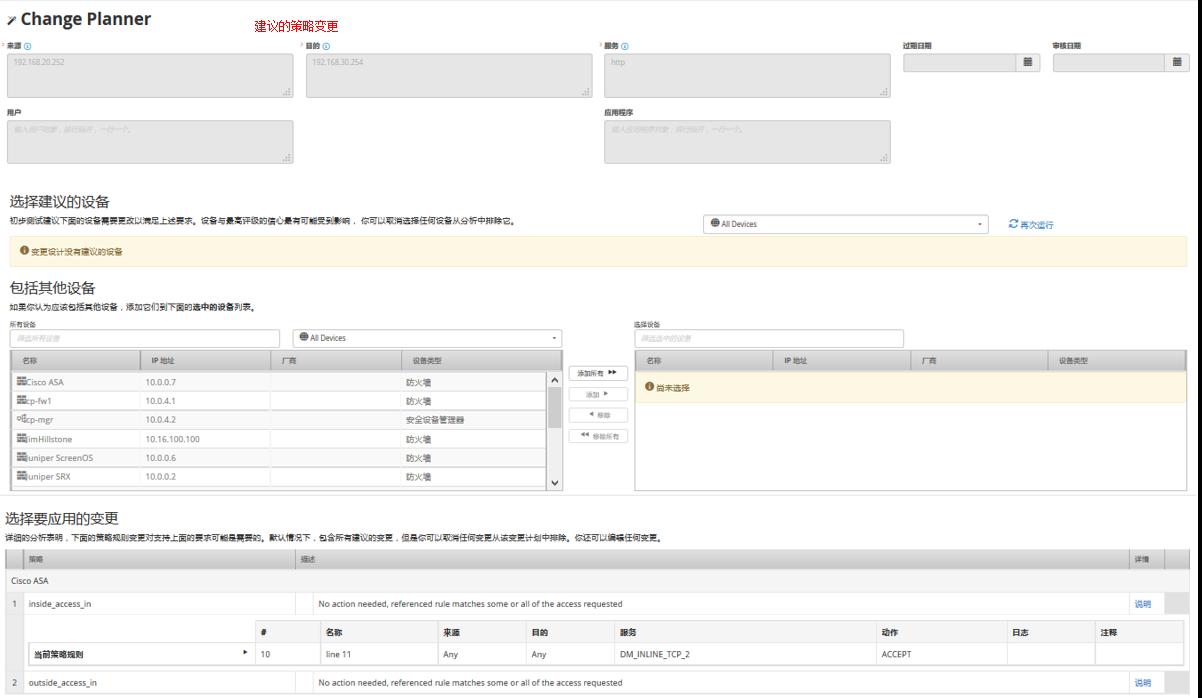Open 说明 link for outside_access_in
This screenshot has height=698, width=1202.
(1142, 683)
